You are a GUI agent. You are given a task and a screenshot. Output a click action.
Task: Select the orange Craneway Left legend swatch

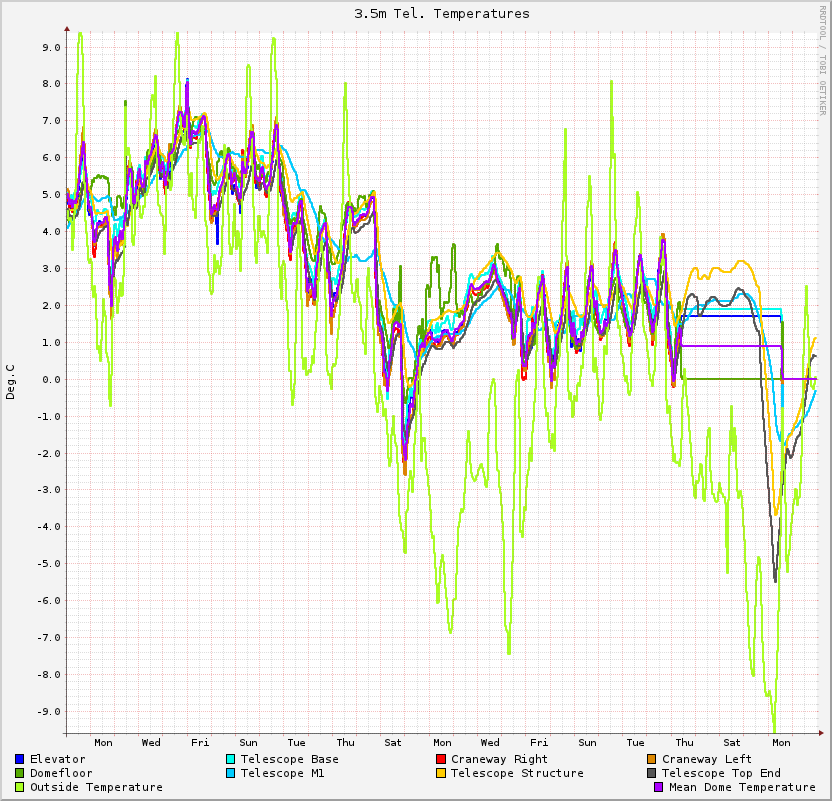pos(652,759)
